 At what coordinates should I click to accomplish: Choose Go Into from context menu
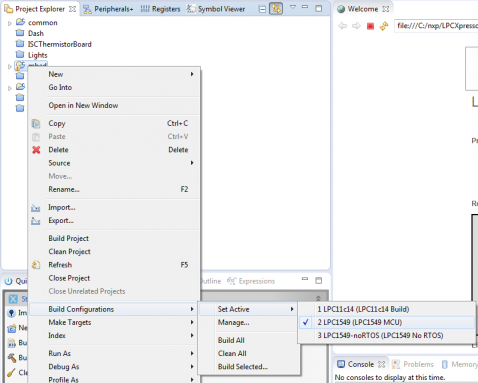(115, 87)
